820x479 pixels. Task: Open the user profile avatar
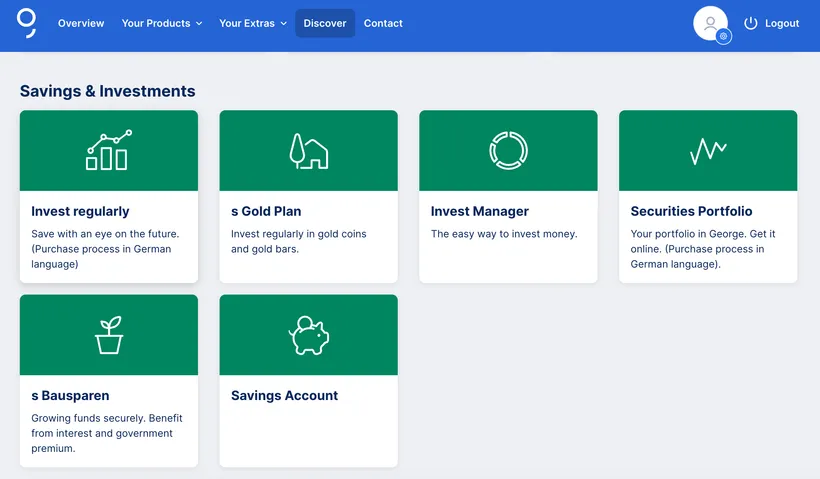710,23
